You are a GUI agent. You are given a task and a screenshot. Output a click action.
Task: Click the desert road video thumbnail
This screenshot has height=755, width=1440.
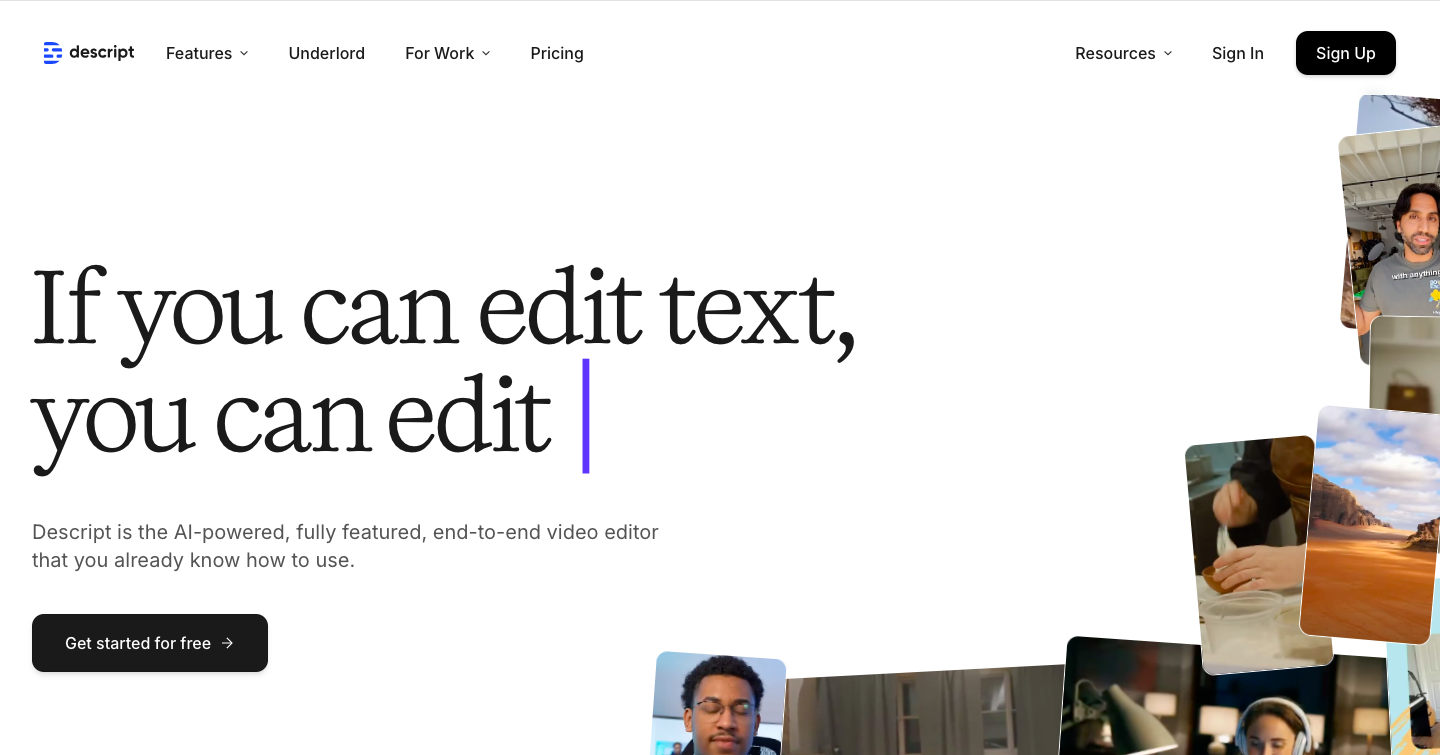pyautogui.click(x=1373, y=525)
